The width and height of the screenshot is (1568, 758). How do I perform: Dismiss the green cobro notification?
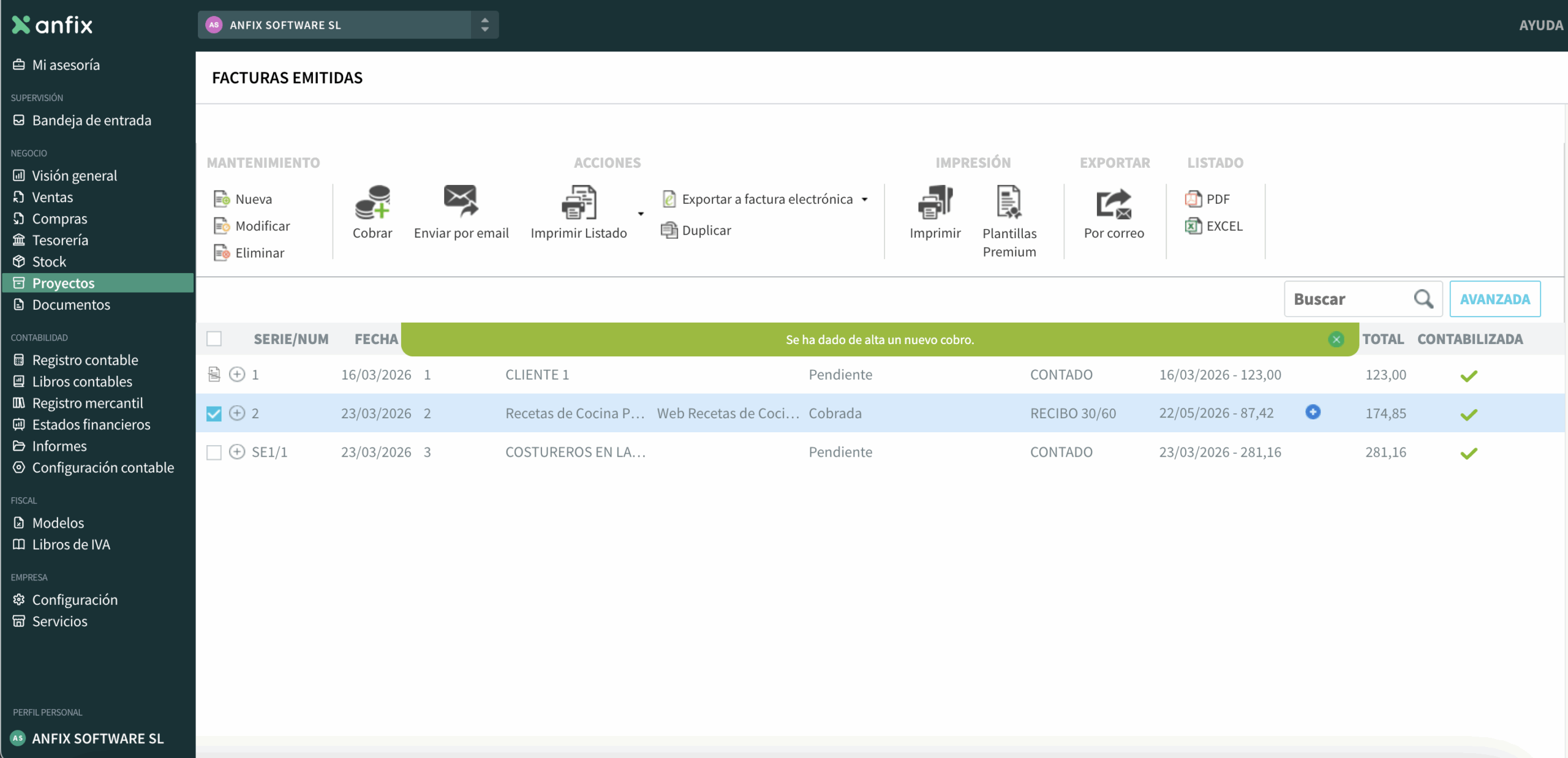1336,339
